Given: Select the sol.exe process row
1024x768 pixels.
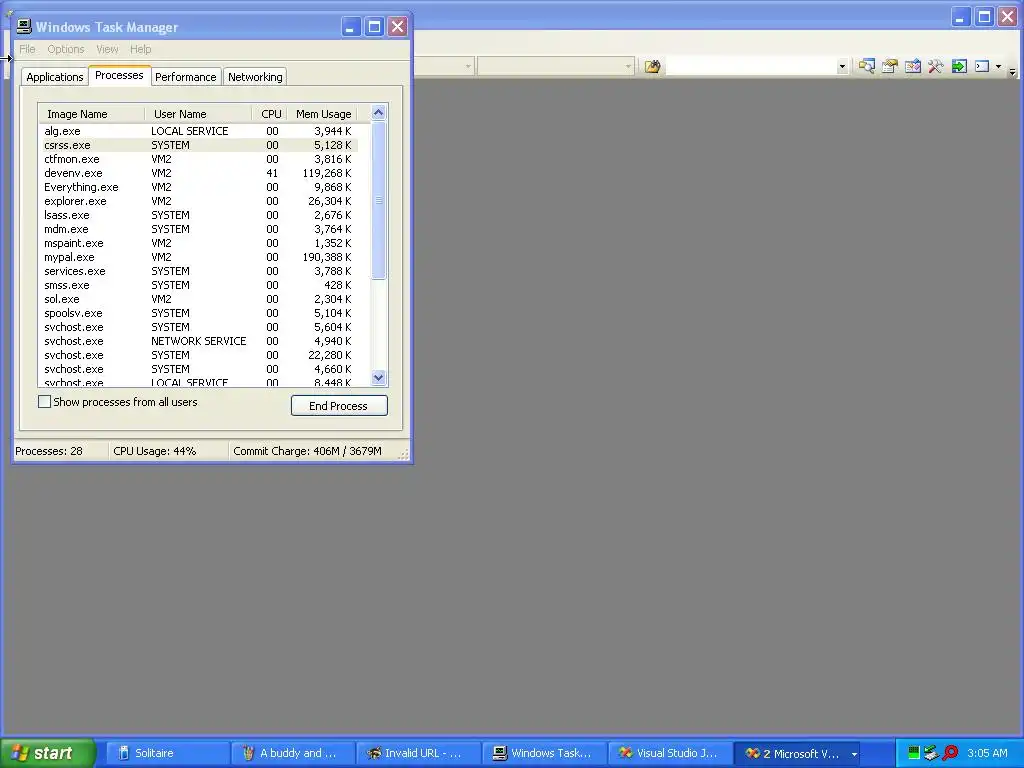Looking at the screenshot, I should [x=199, y=299].
